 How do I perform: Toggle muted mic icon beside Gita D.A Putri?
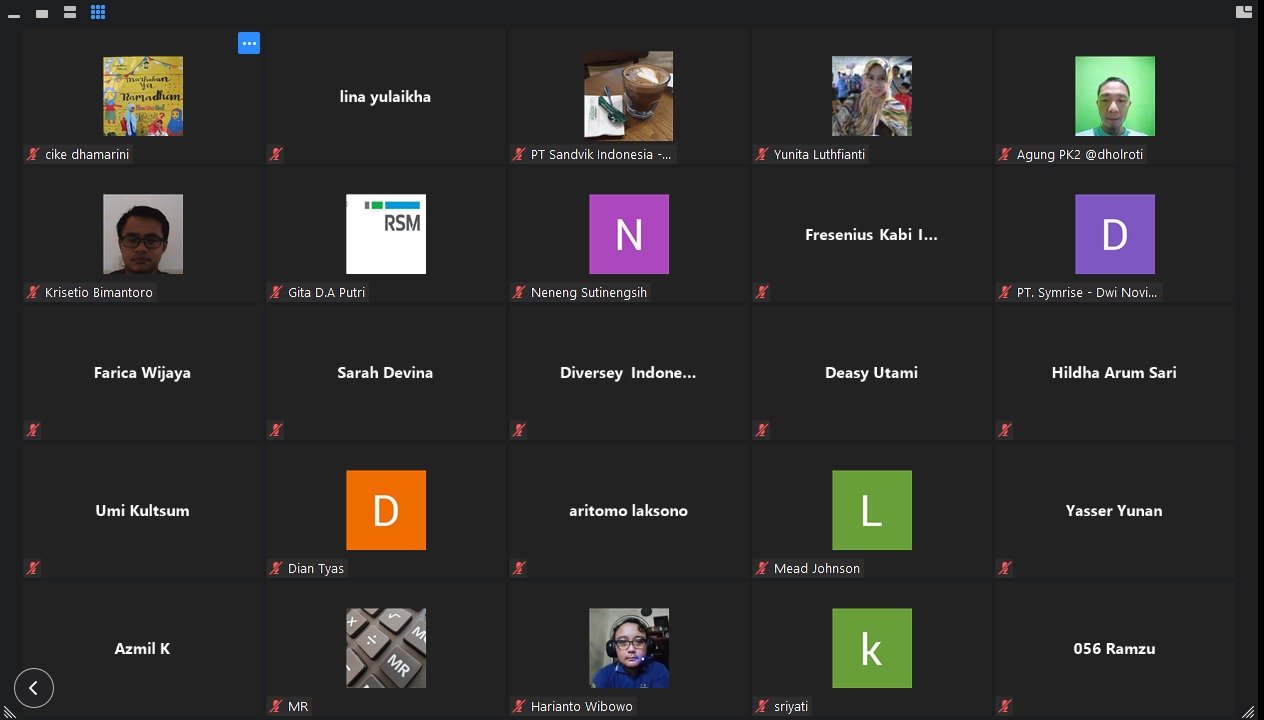coord(276,293)
